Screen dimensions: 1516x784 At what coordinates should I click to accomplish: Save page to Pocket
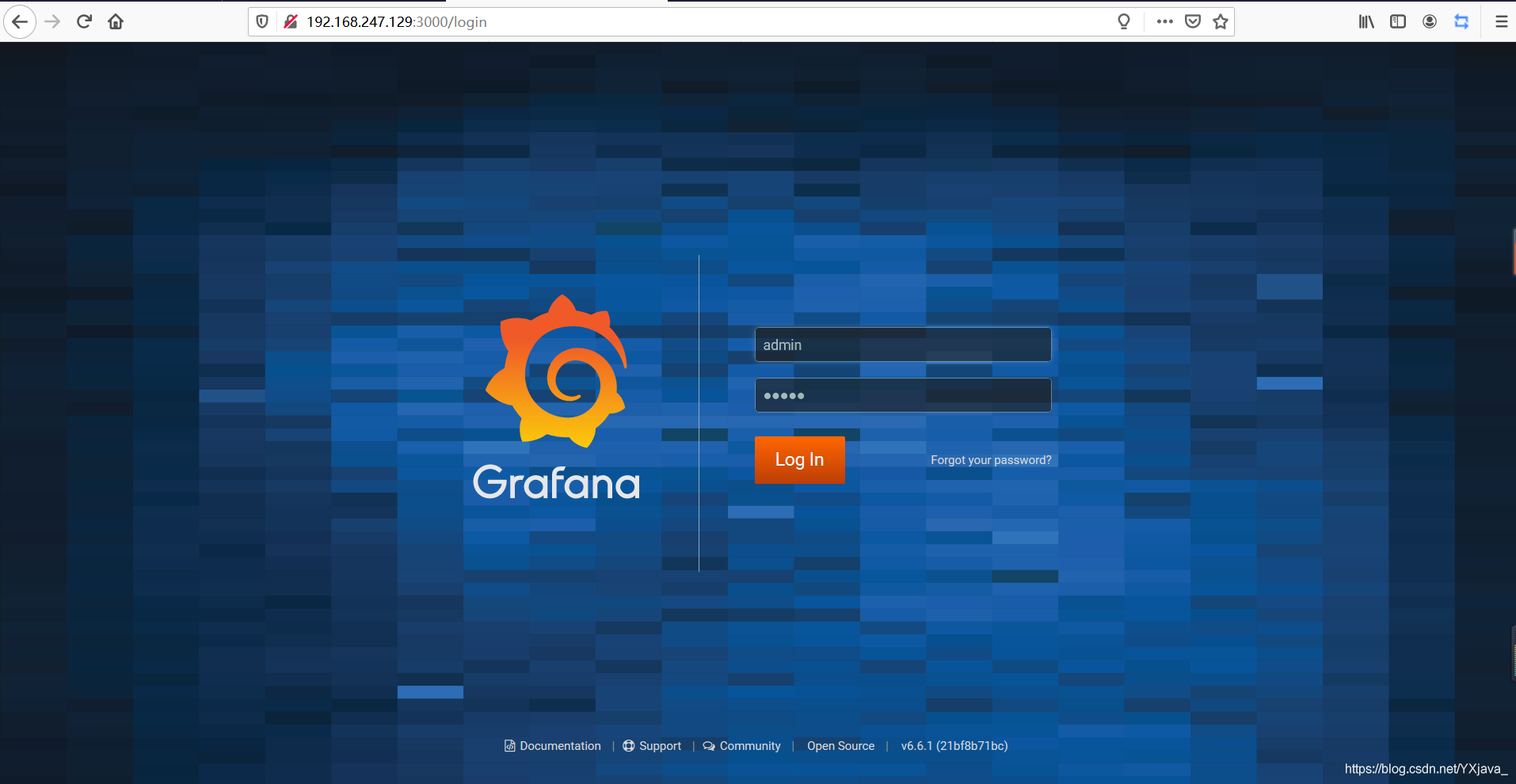click(x=1193, y=21)
